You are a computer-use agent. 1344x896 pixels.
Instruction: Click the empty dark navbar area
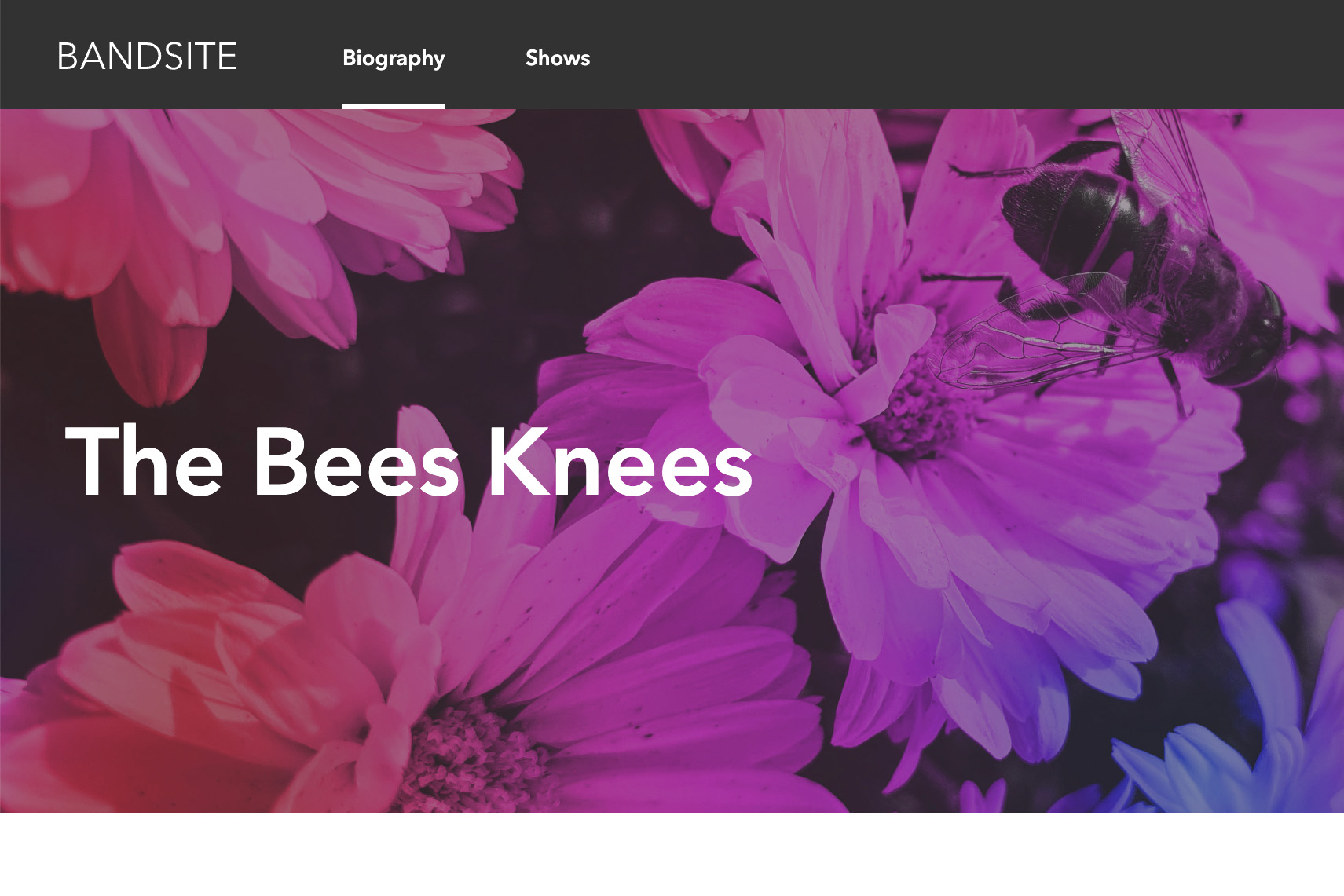click(943, 55)
